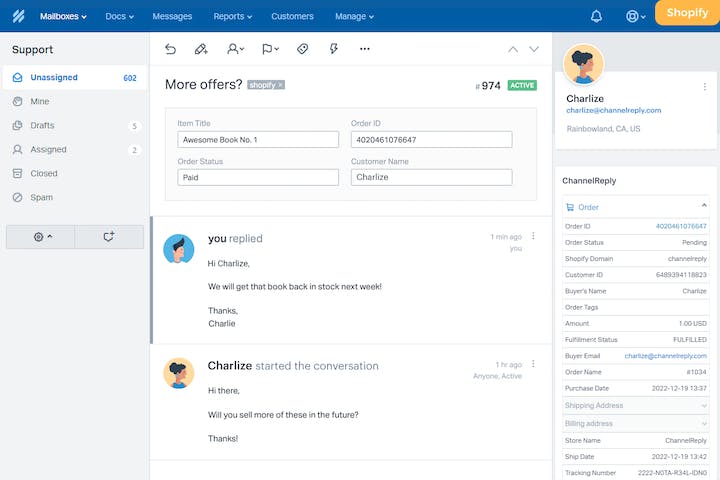Remove the shopify tag
This screenshot has width=720, height=480.
tap(281, 85)
